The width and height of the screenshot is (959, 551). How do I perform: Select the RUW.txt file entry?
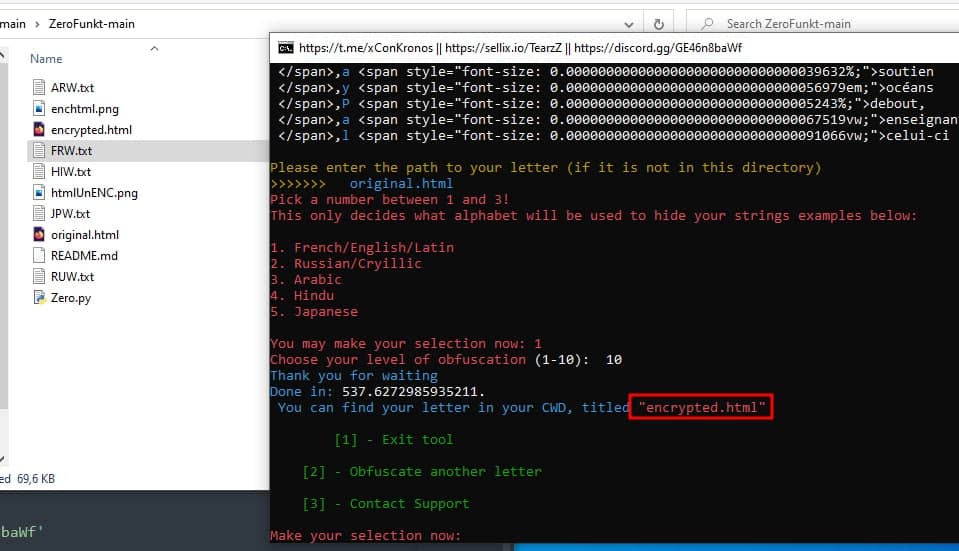coord(72,276)
